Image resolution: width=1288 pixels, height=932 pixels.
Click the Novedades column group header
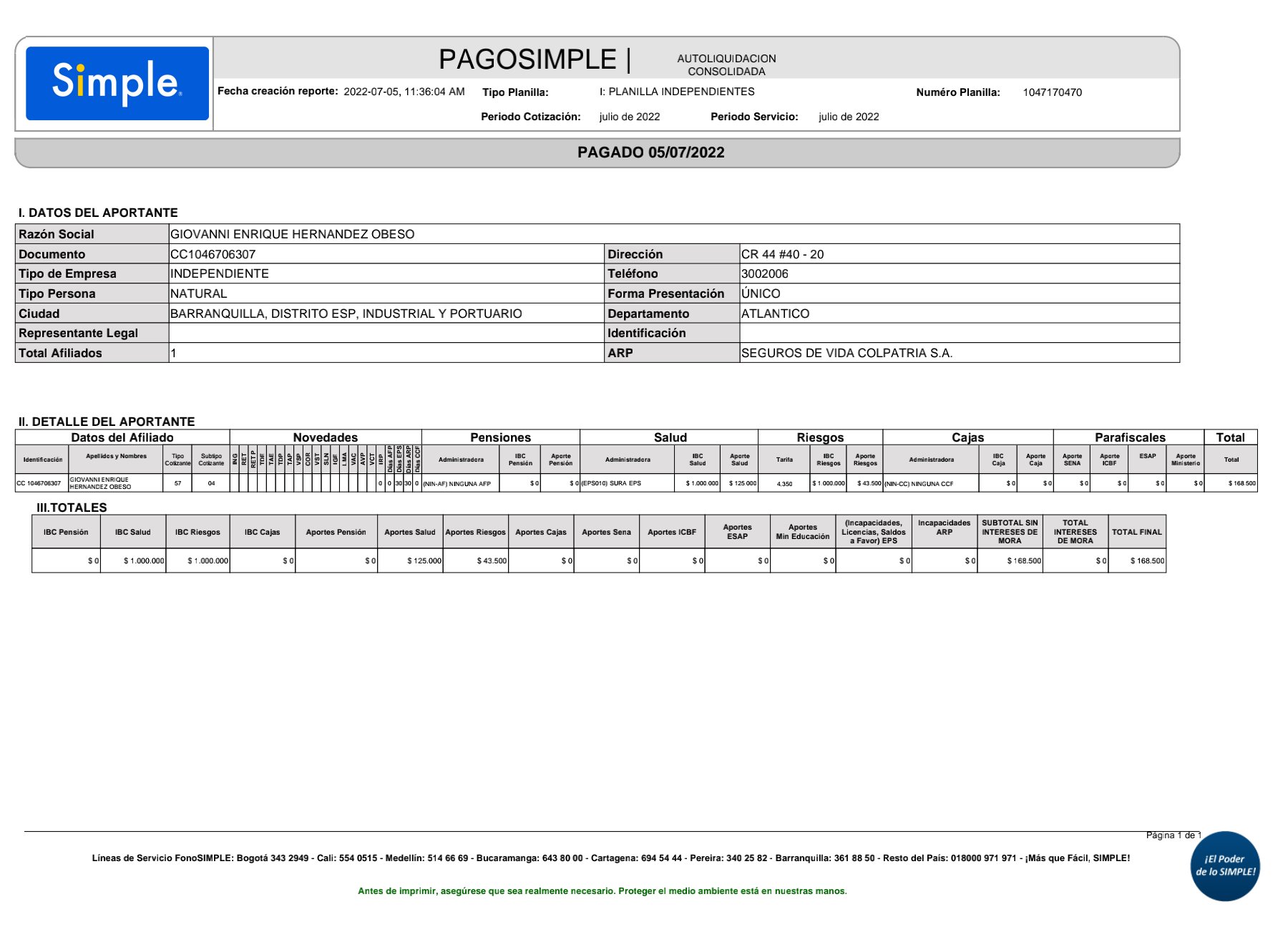(325, 437)
